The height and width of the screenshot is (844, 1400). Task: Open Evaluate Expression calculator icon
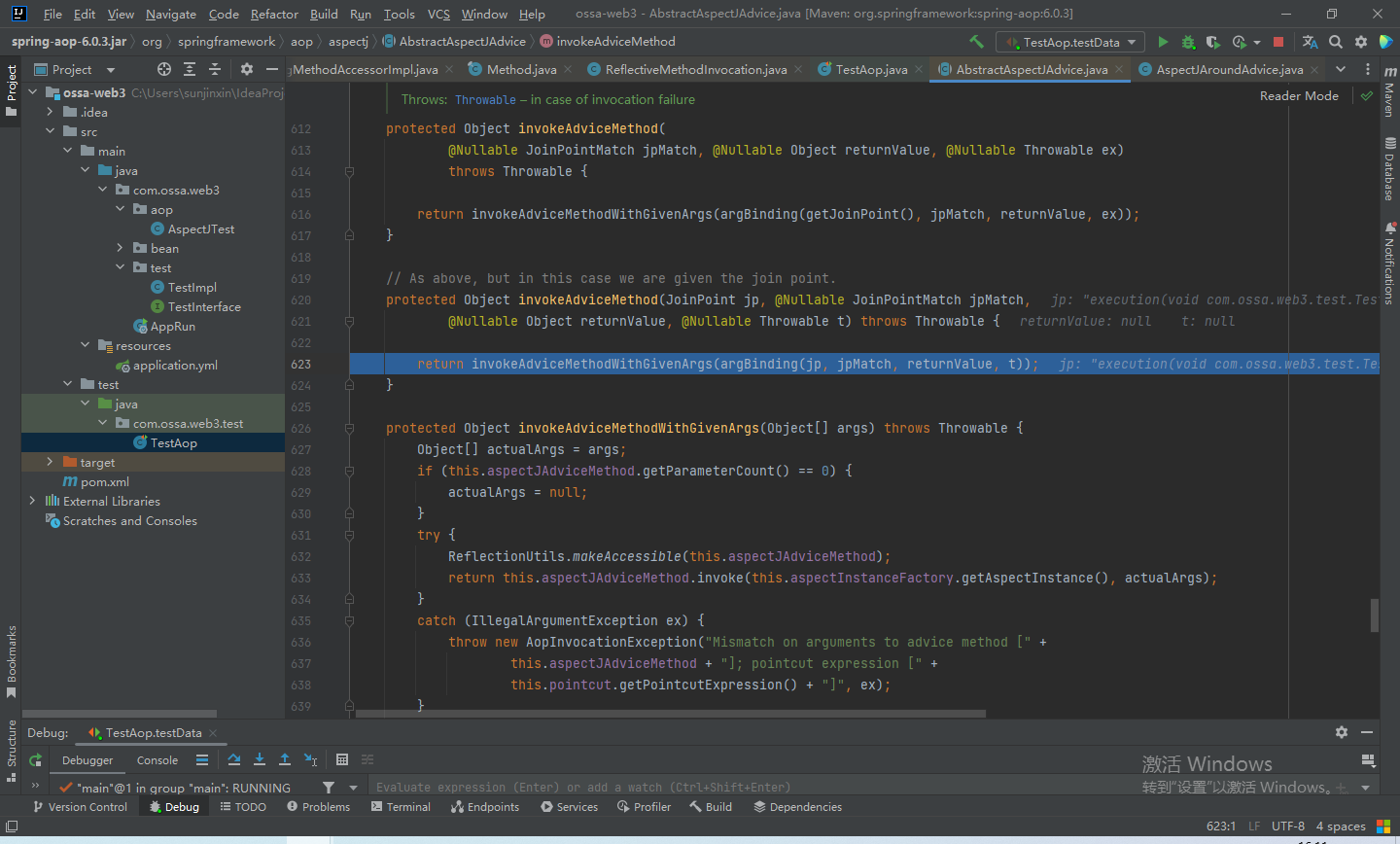tap(342, 759)
